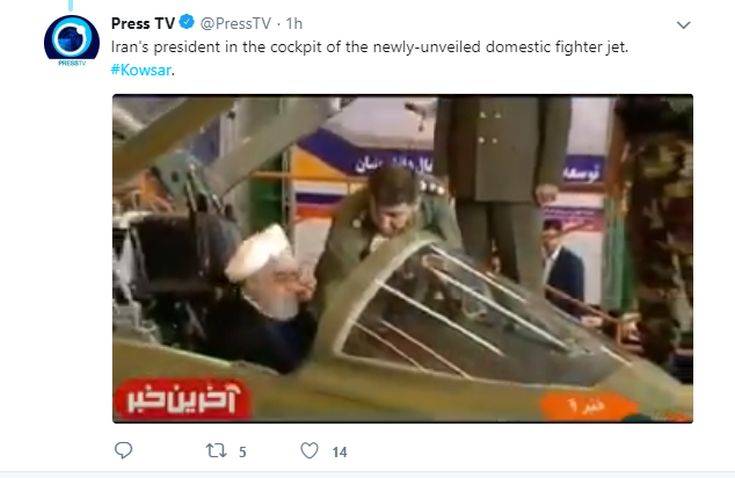This screenshot has height=478, width=735.
Task: Retweet this post via arrows icon
Action: tap(216, 451)
